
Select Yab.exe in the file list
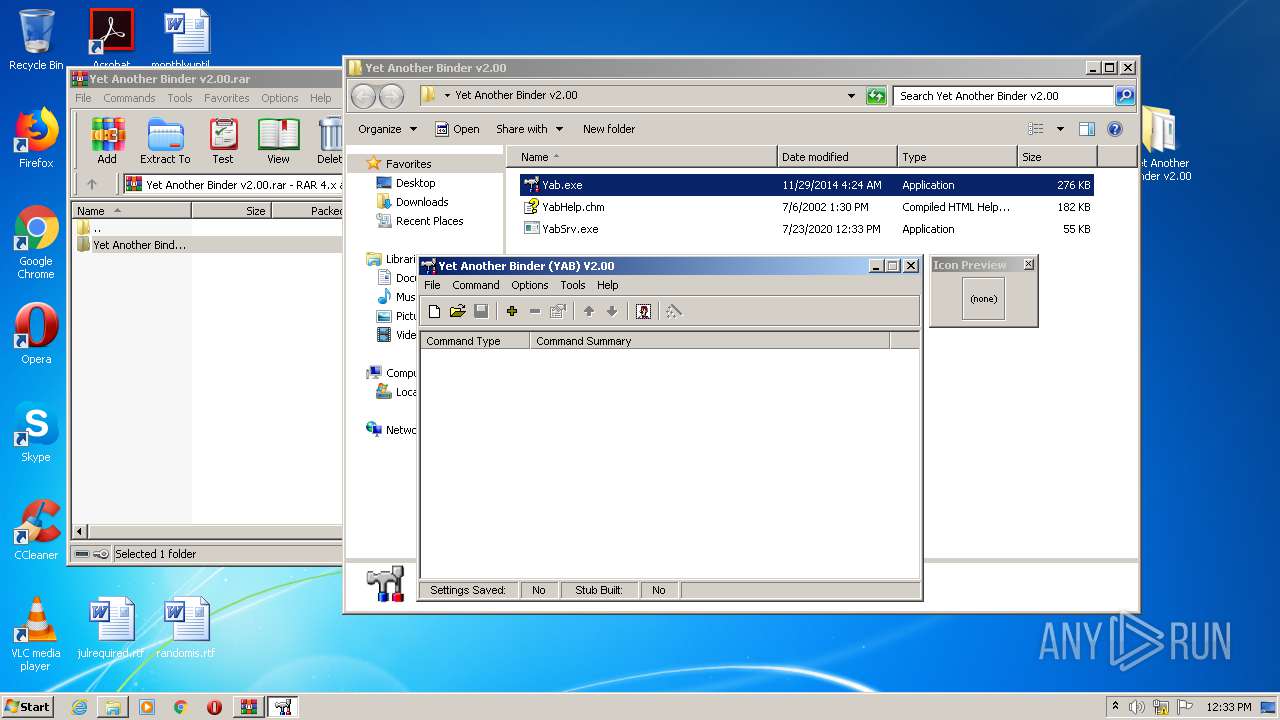[x=807, y=185]
